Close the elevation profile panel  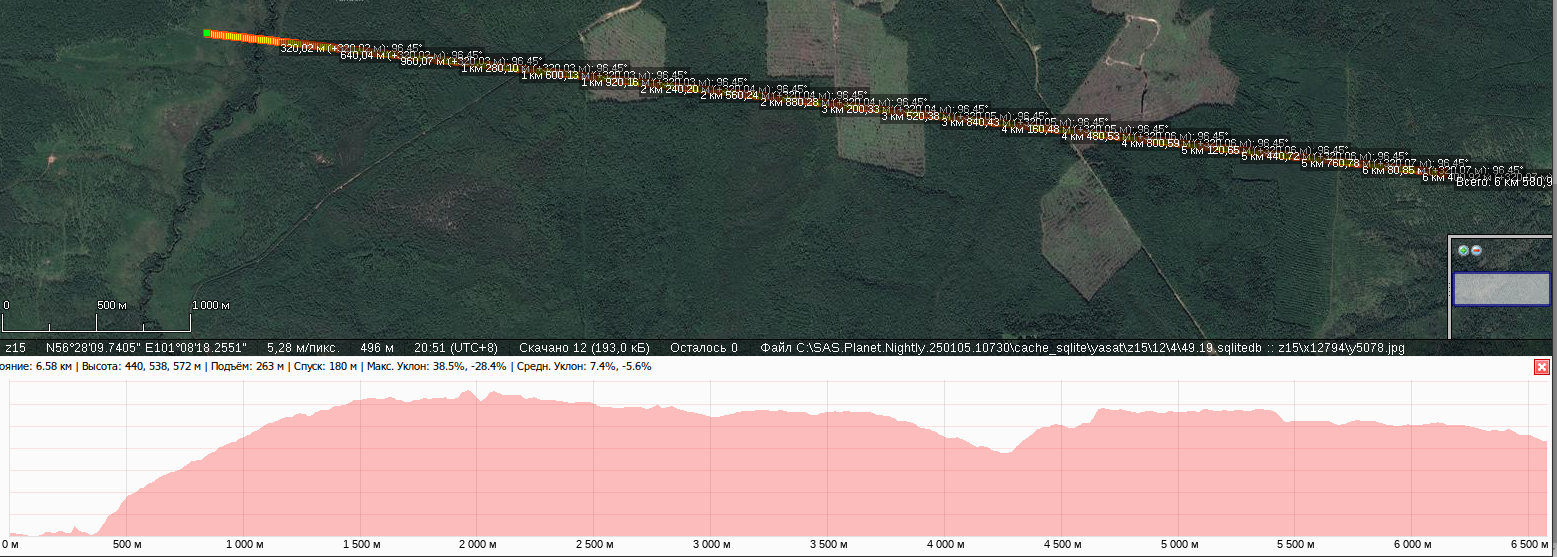pyautogui.click(x=1542, y=367)
